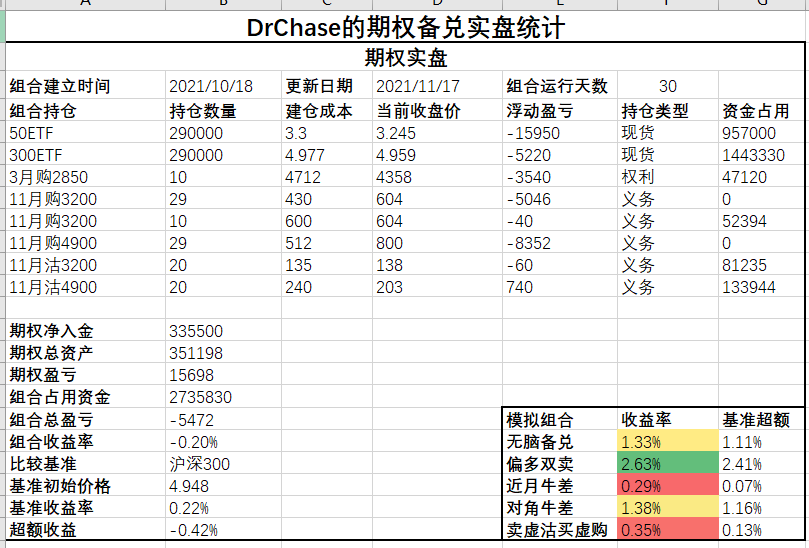Click the 期权盈亏 value 15698
This screenshot has width=809, height=548.
tap(223, 375)
